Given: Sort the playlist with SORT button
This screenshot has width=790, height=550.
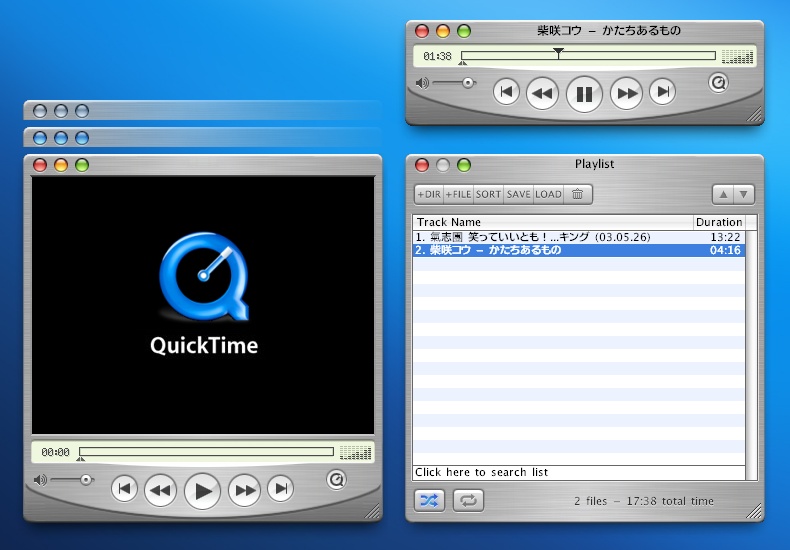Looking at the screenshot, I should (488, 194).
